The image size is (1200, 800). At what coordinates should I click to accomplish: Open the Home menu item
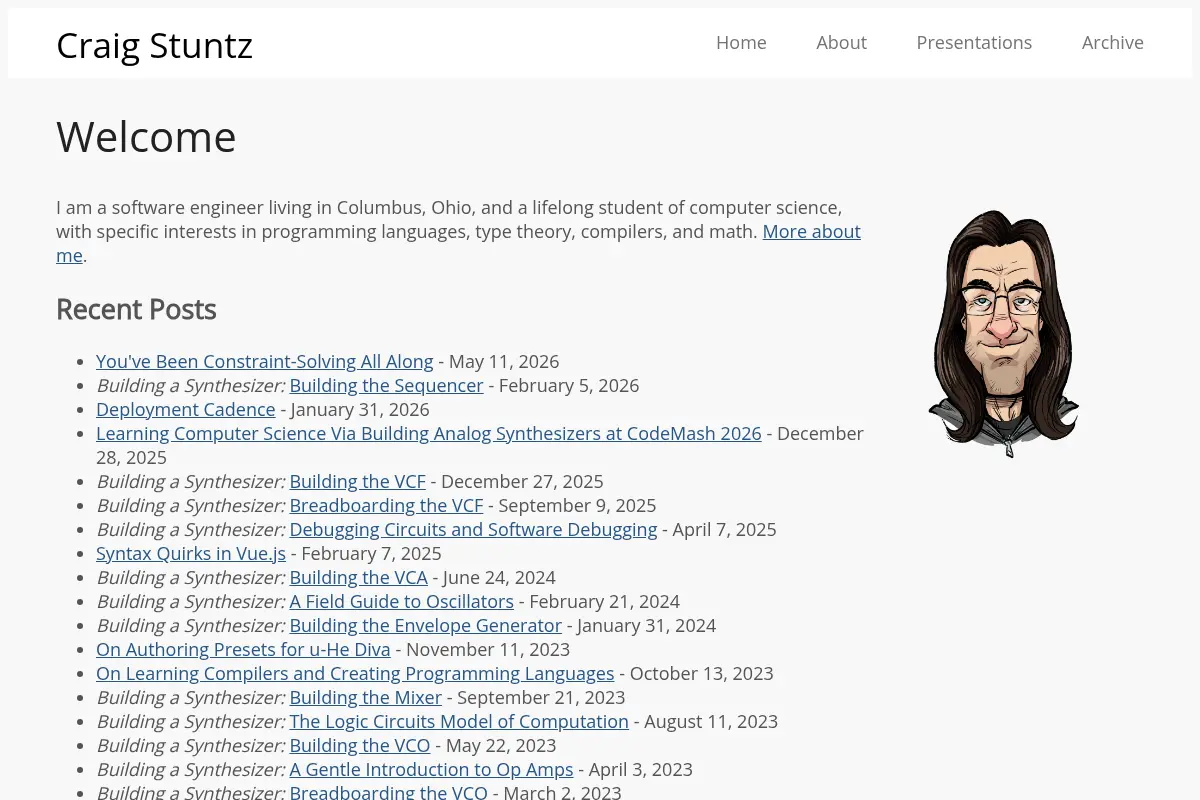tap(741, 42)
